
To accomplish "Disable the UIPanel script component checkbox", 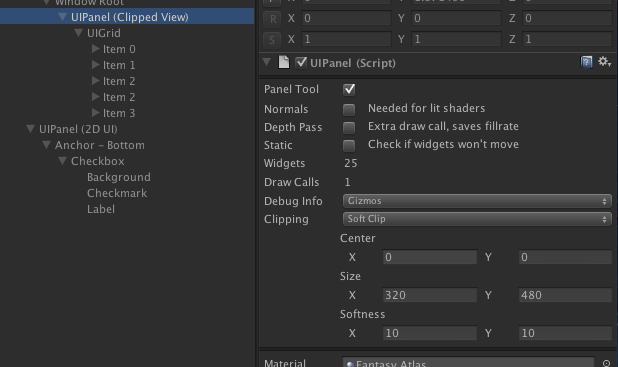I will tap(301, 63).
